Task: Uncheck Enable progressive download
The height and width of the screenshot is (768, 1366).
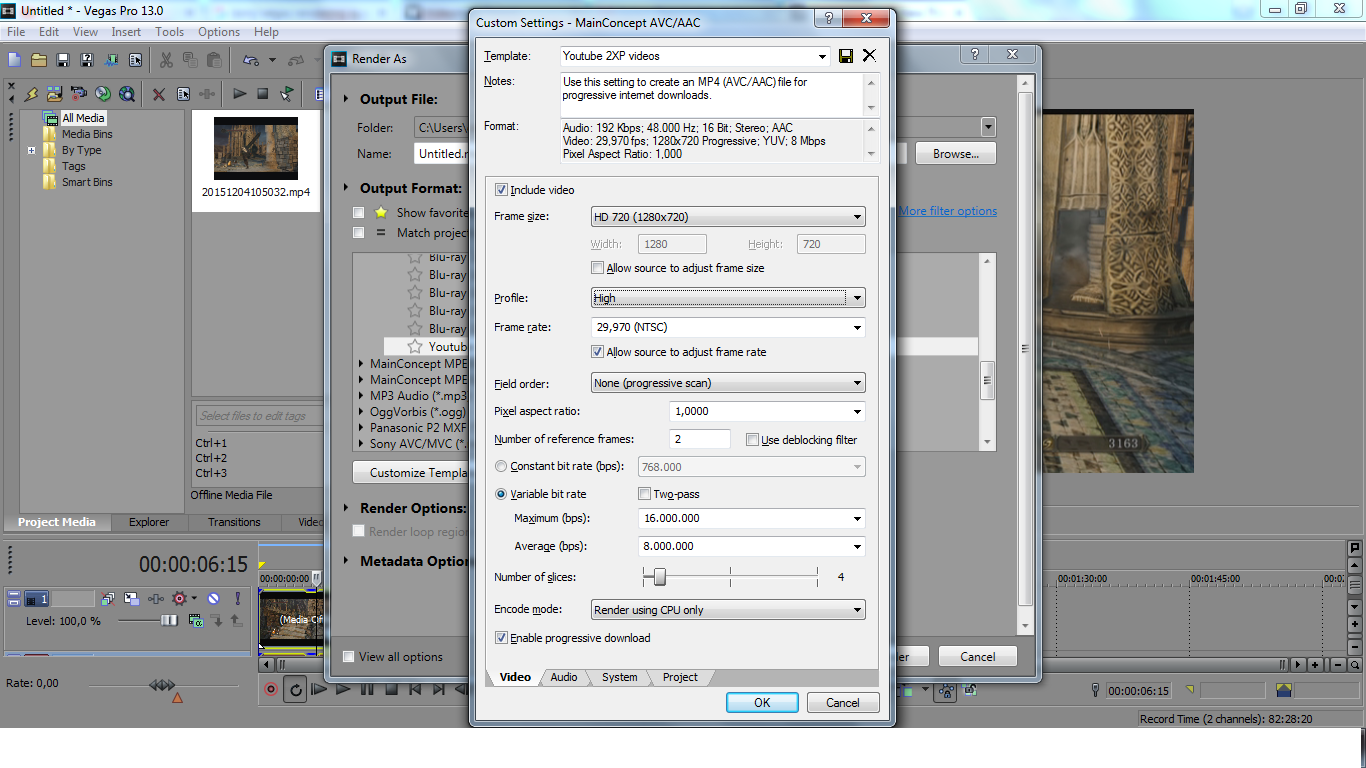Action: point(502,638)
